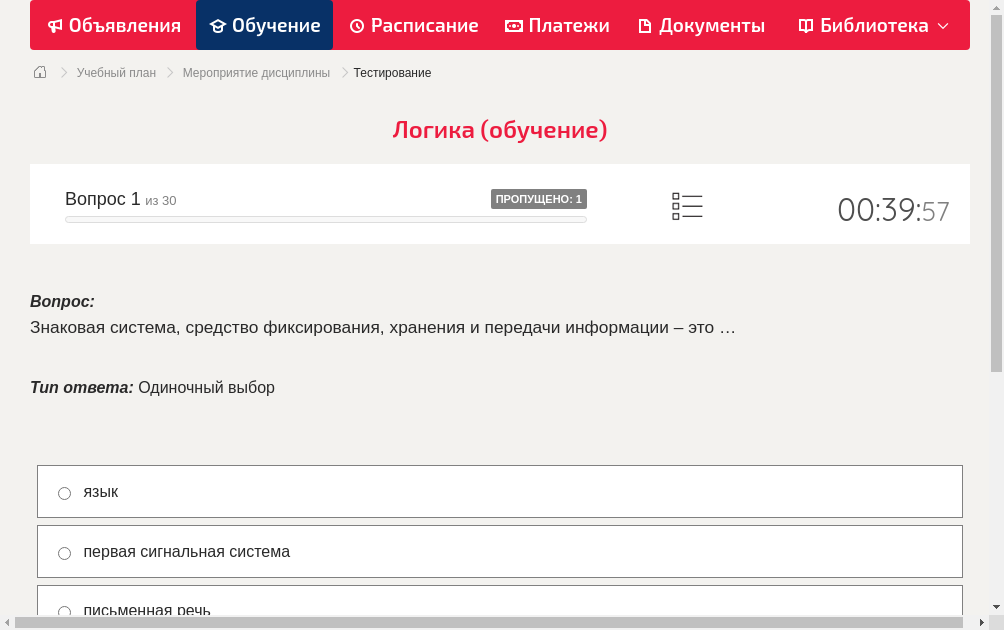The image size is (1004, 630).
Task: Follow the Учебный план breadcrumb link
Action: [115, 72]
